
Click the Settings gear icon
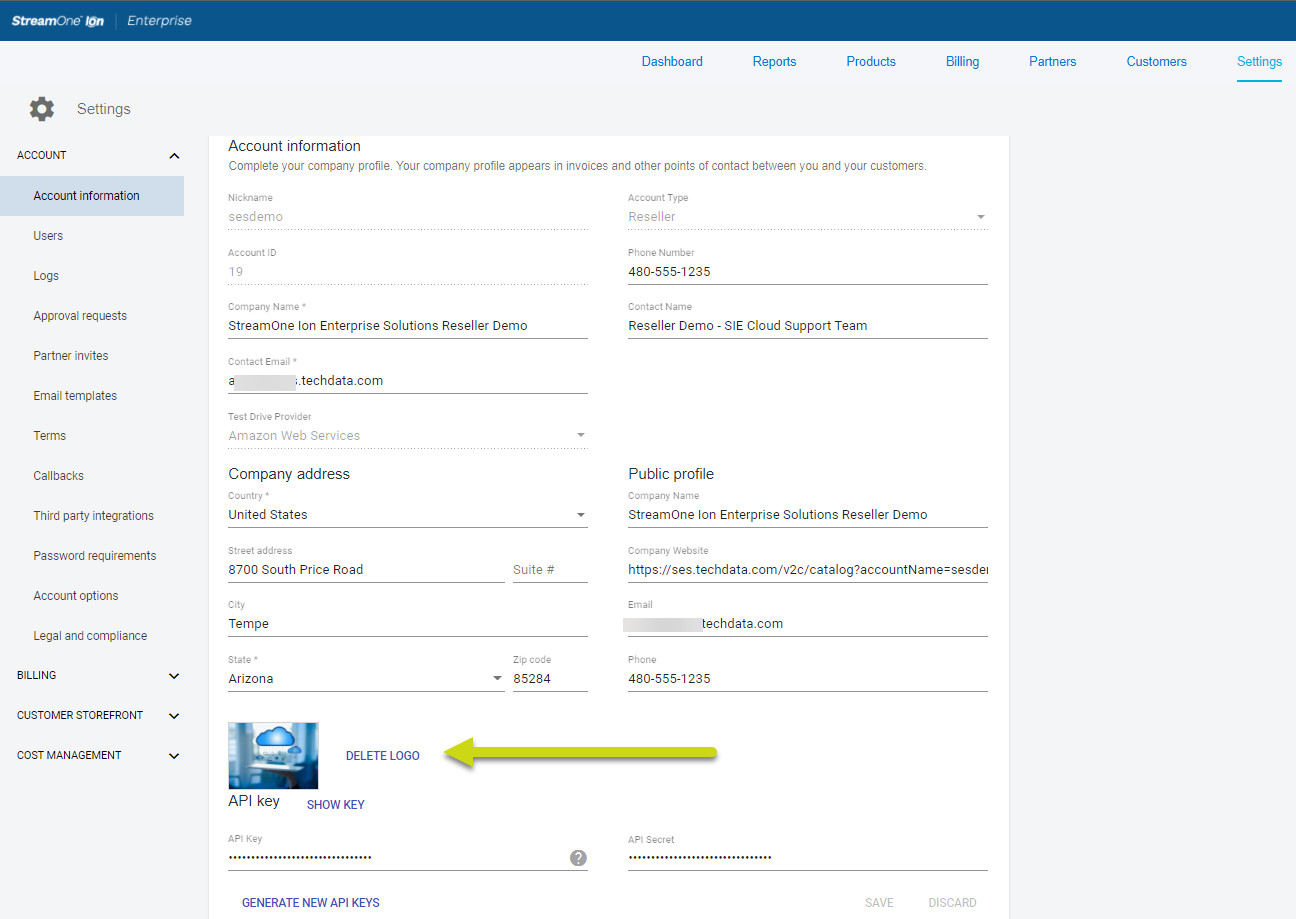click(42, 109)
